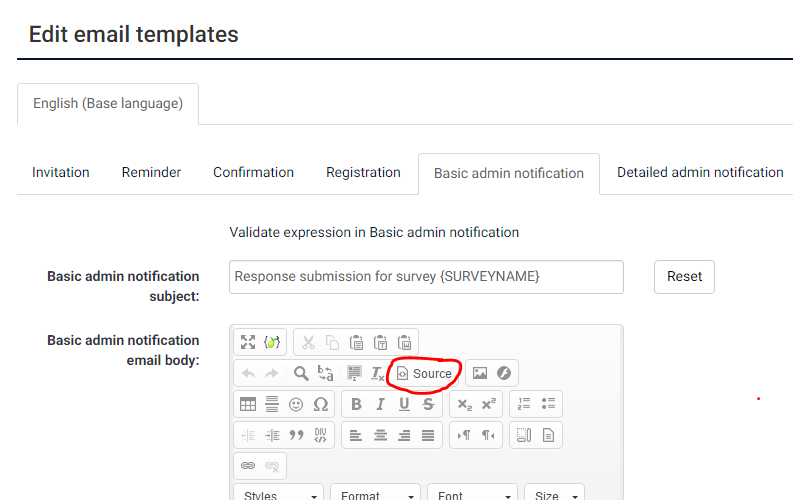Toggle underline formatting
The width and height of the screenshot is (793, 500).
404,404
